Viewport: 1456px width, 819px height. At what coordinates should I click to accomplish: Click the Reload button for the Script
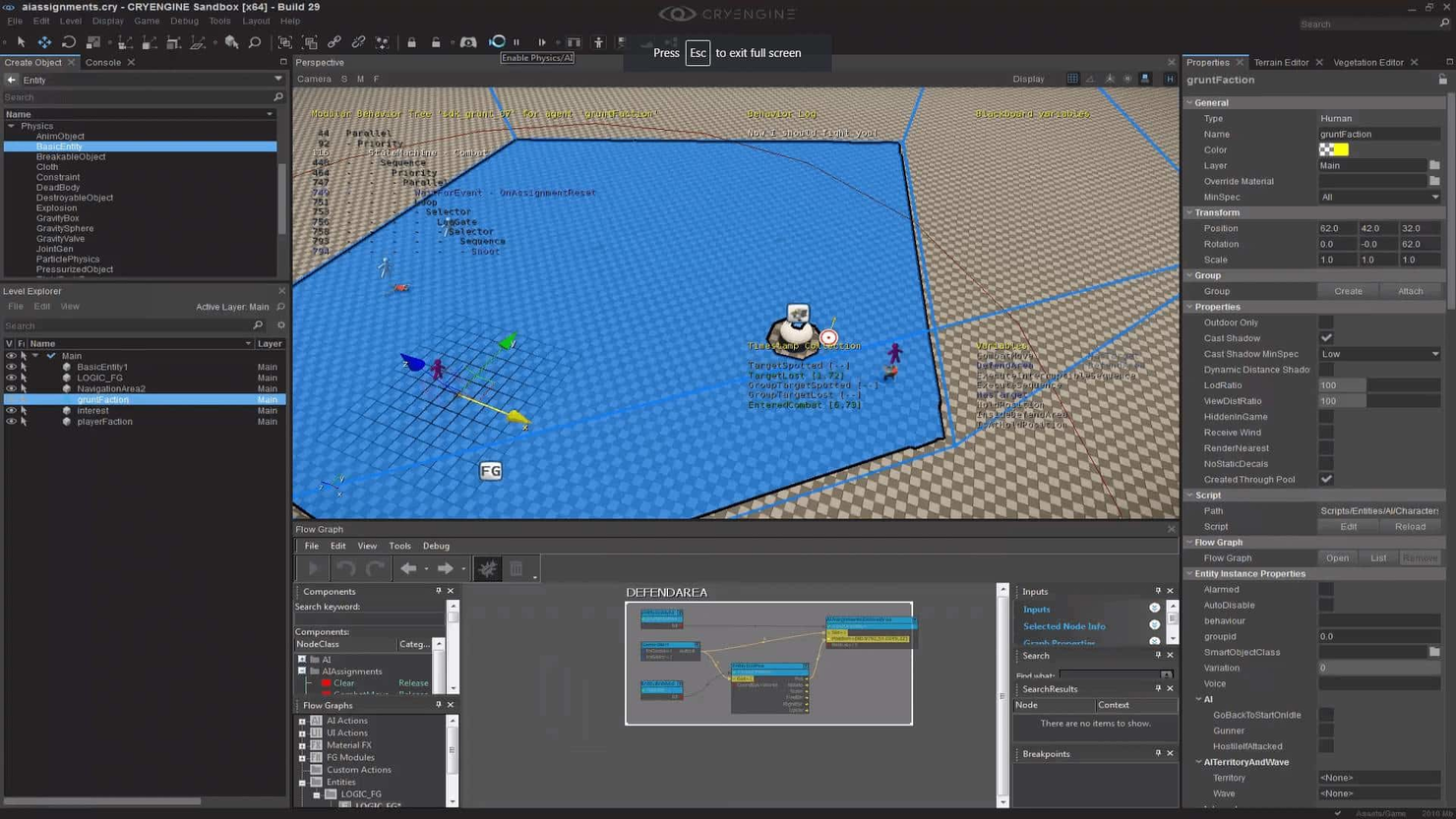coord(1410,526)
